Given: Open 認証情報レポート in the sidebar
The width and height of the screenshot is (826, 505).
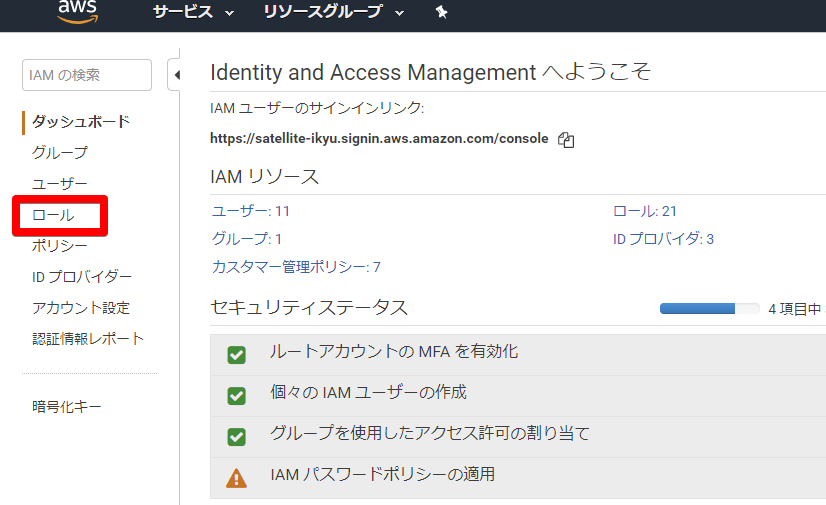Looking at the screenshot, I should (88, 339).
